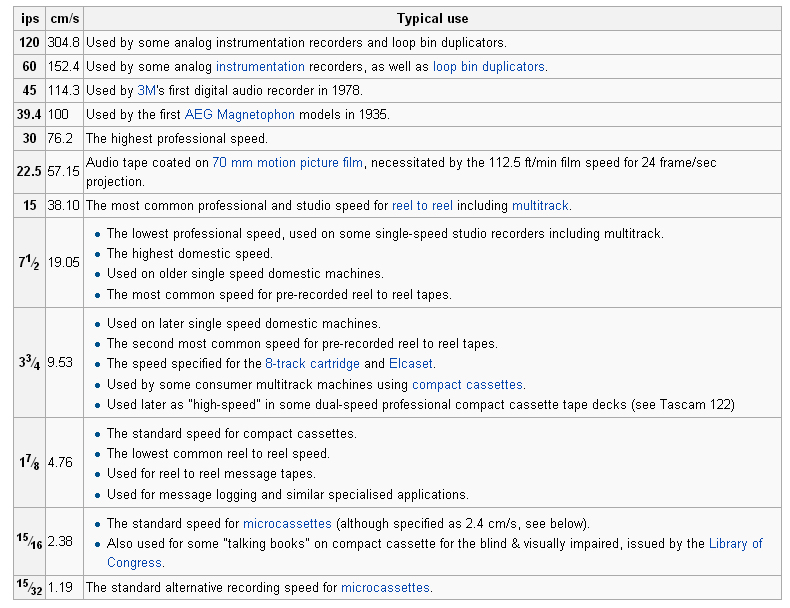Select the 304.8 cm/s value cell
The image size is (790, 608).
pos(63,43)
